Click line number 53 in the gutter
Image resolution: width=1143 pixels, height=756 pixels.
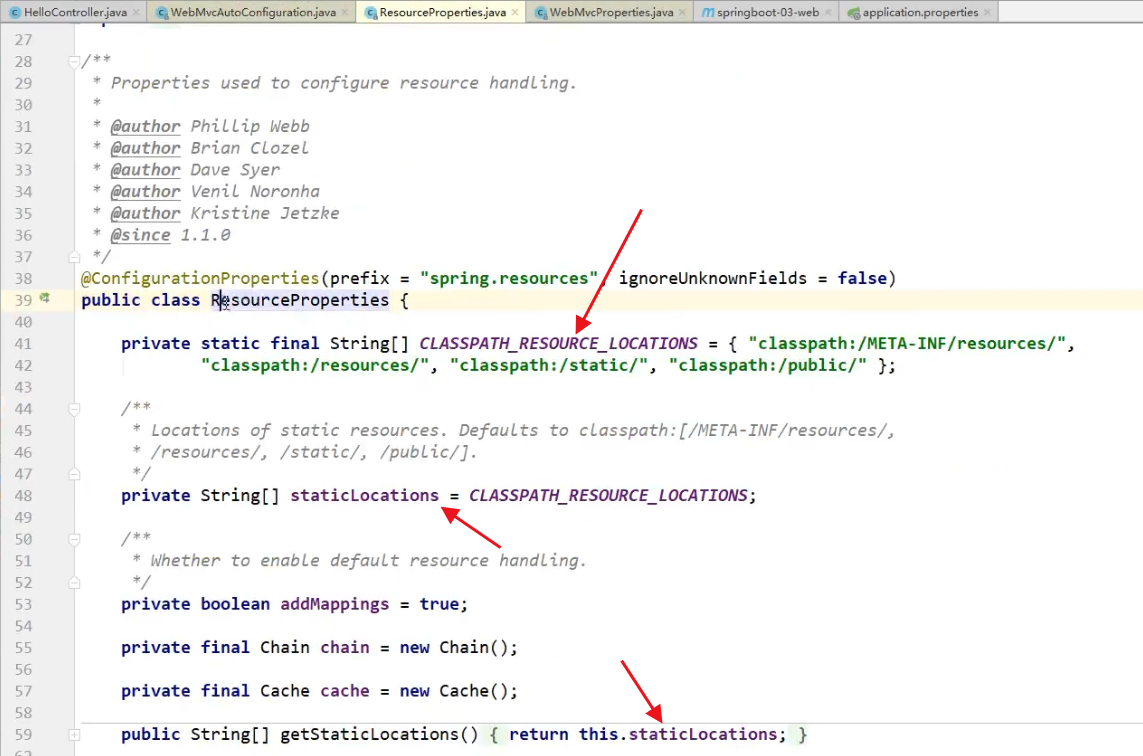coord(23,605)
